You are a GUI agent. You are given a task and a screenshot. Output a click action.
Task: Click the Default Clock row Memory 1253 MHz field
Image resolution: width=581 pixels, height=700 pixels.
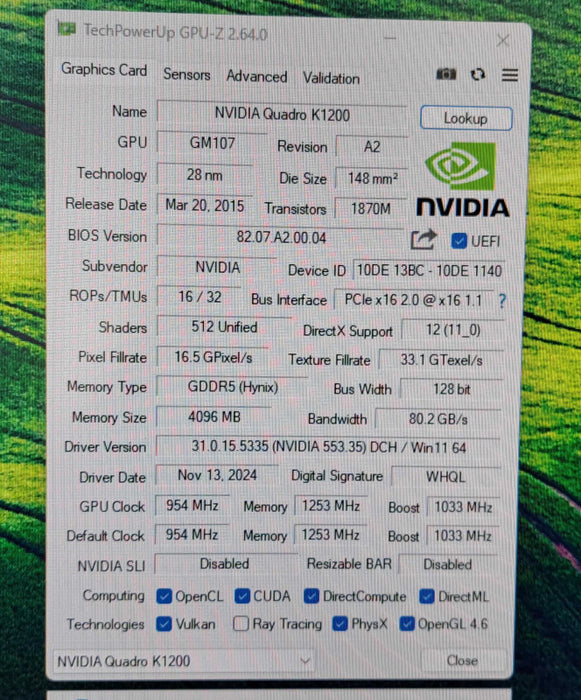point(330,535)
